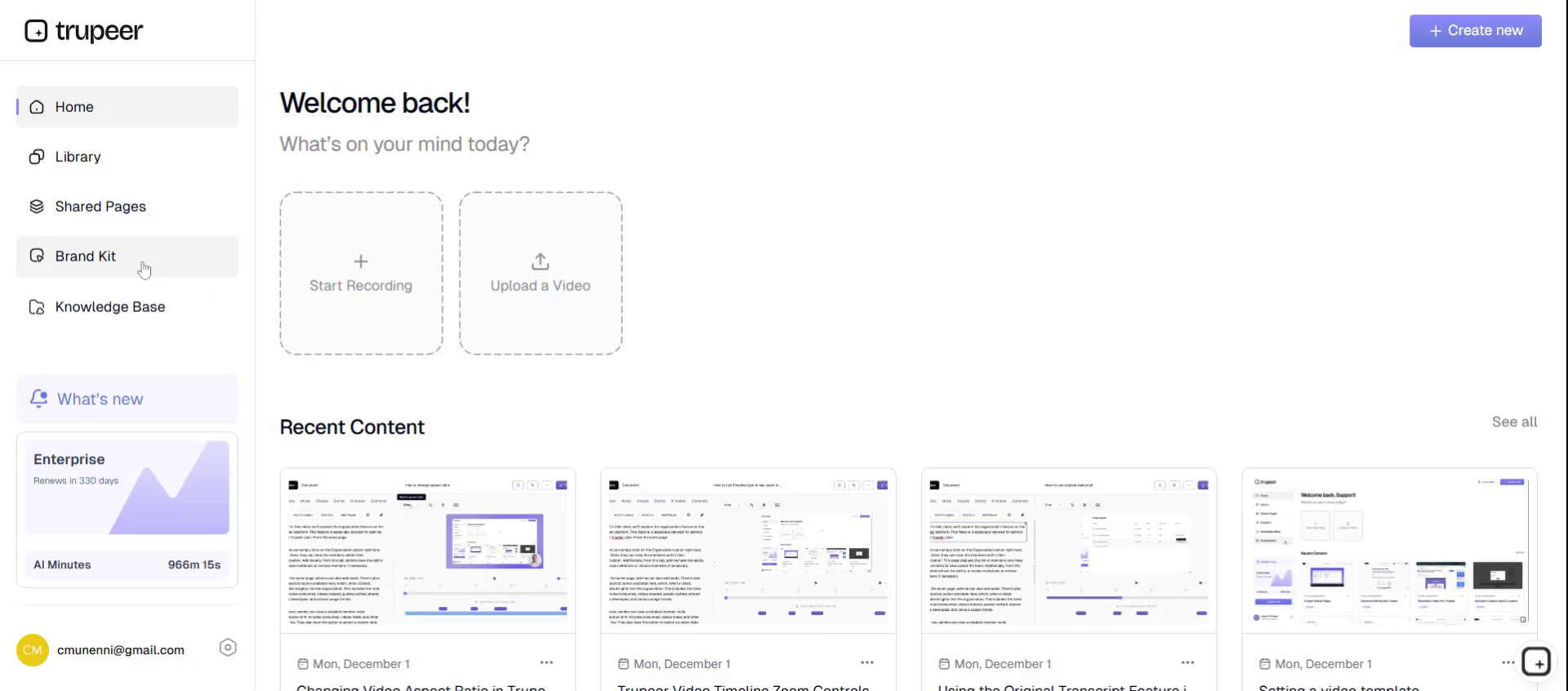
Task: Click the plus icon on Start Recording
Action: (x=361, y=261)
